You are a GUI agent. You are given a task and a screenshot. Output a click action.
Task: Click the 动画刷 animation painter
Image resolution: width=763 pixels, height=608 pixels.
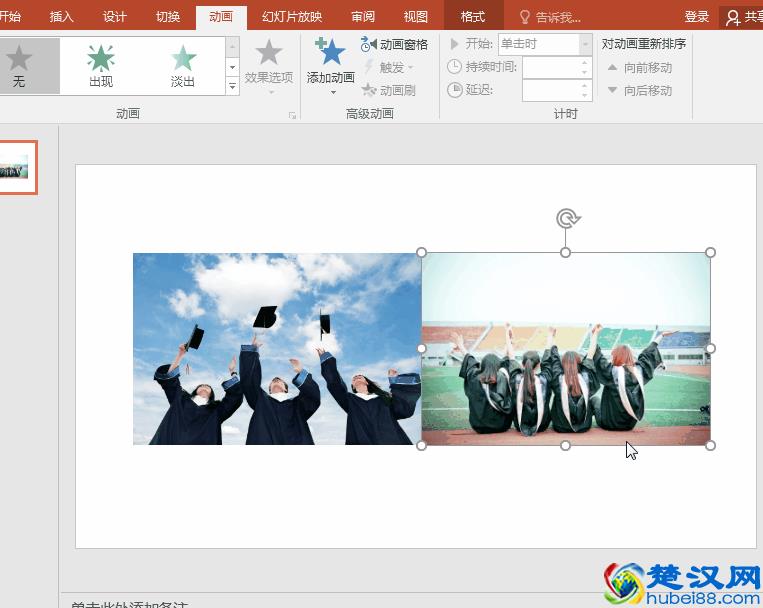388,90
